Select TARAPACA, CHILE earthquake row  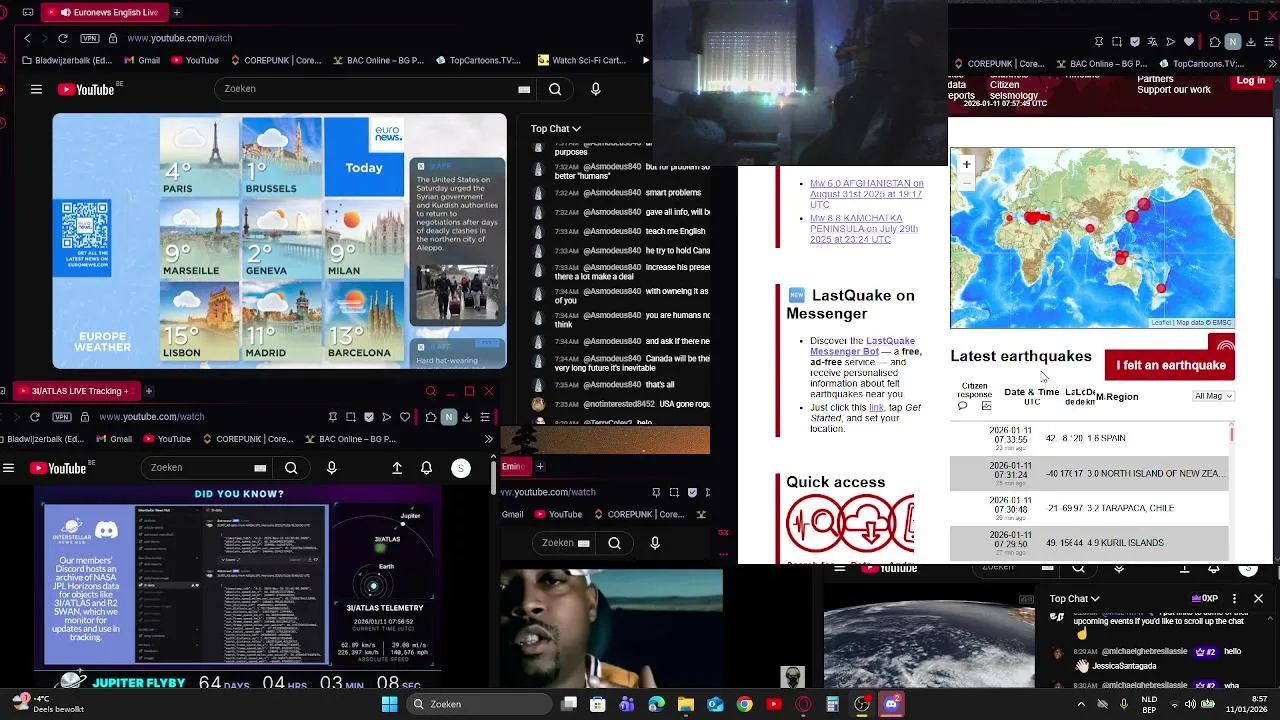coord(1089,508)
